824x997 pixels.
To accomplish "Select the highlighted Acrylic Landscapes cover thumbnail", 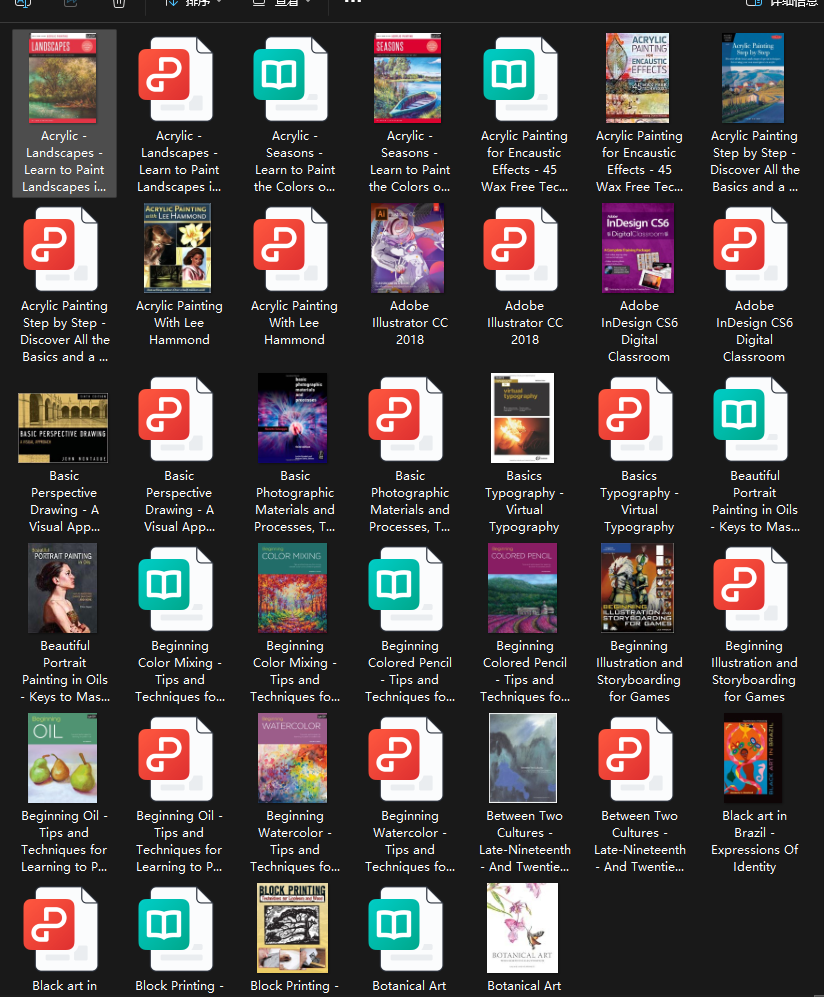I will [63, 78].
